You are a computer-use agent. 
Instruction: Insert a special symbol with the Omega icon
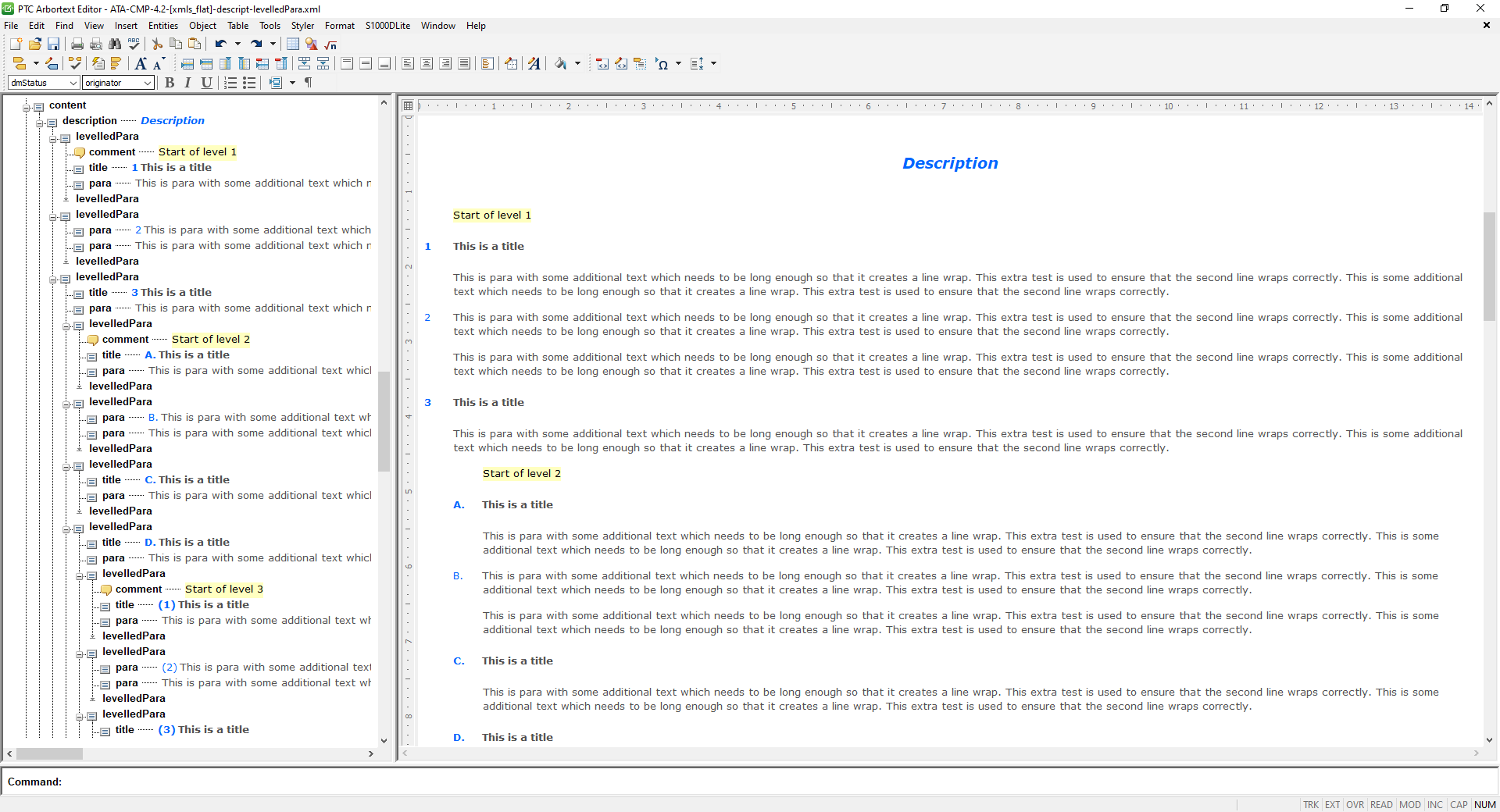[664, 64]
